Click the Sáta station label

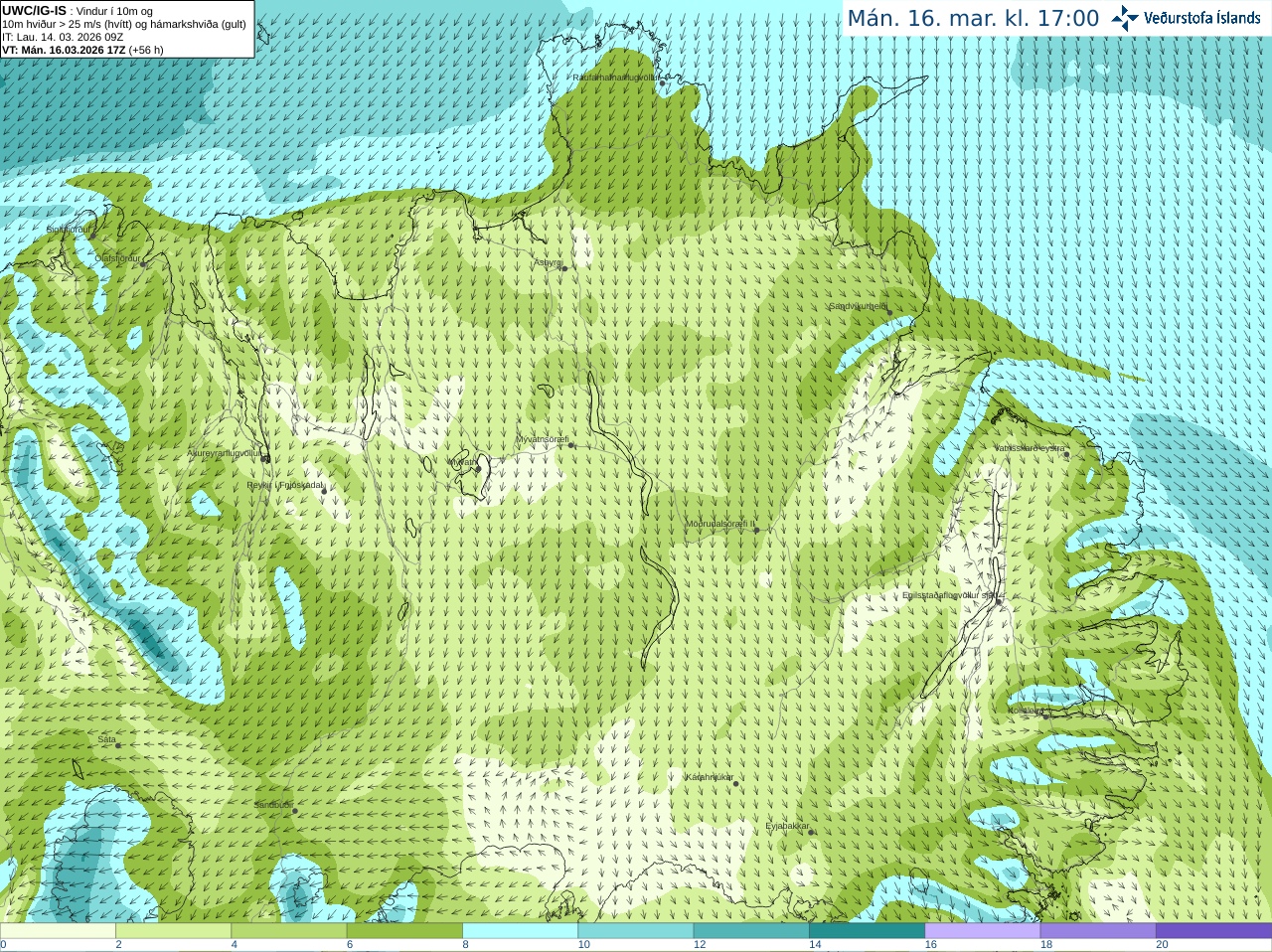point(106,739)
